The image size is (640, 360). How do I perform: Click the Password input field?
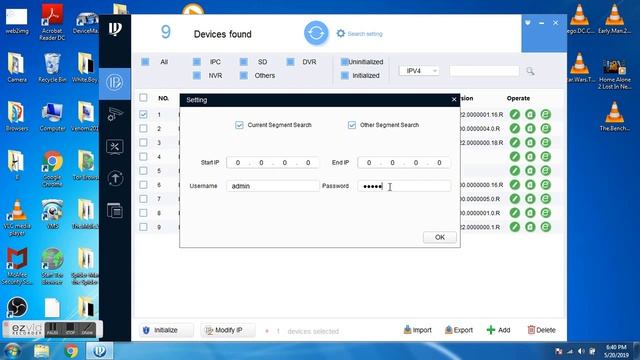404,186
